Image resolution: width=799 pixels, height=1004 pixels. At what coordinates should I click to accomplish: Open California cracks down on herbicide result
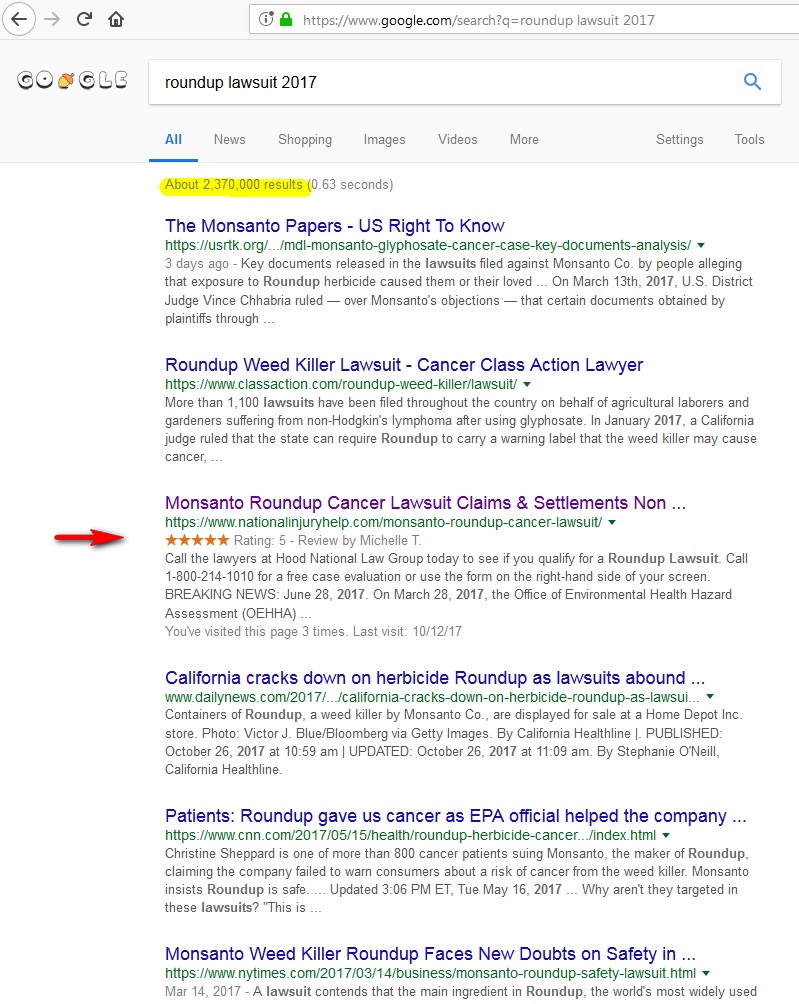(435, 677)
